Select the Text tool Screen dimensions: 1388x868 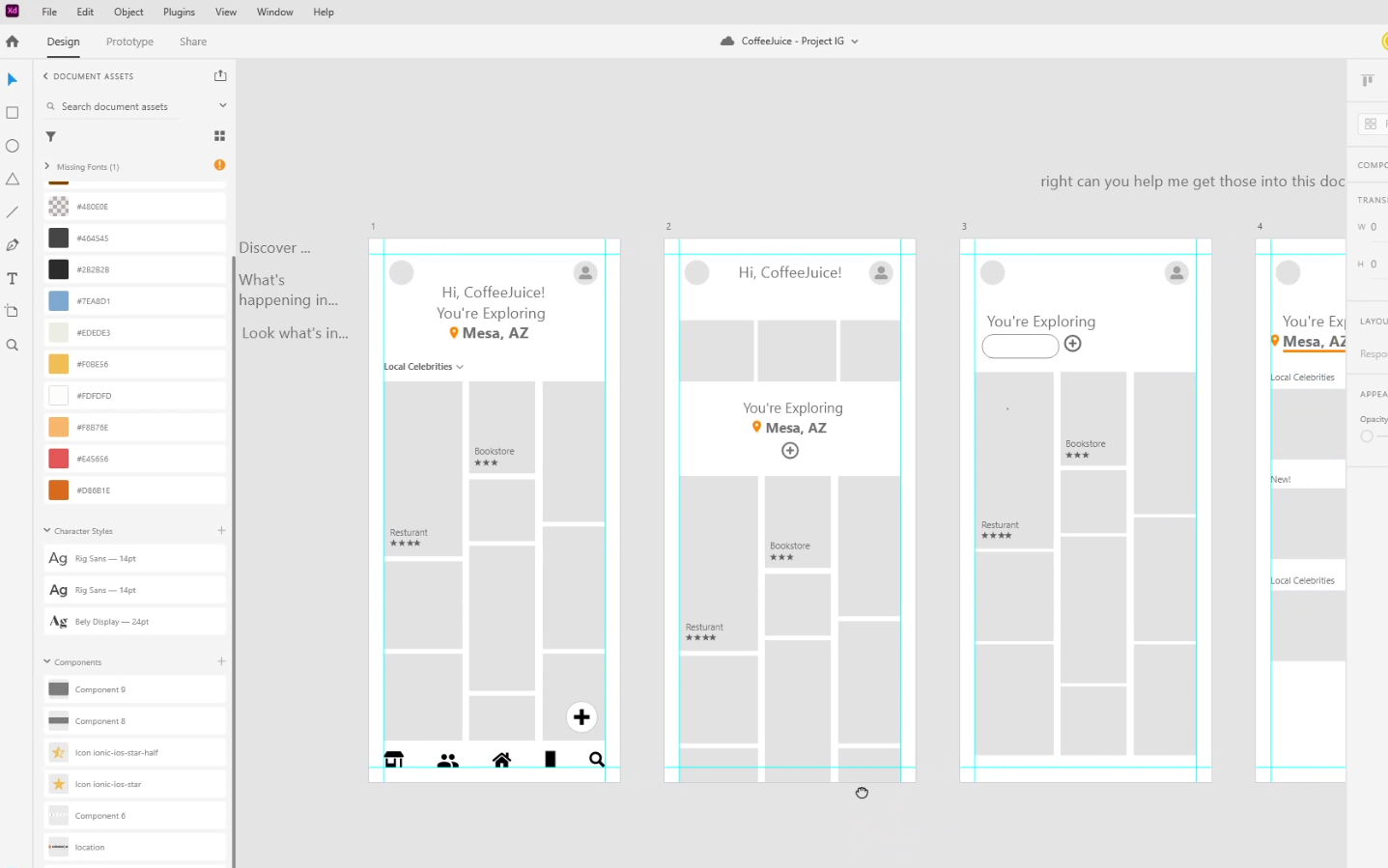[x=13, y=279]
